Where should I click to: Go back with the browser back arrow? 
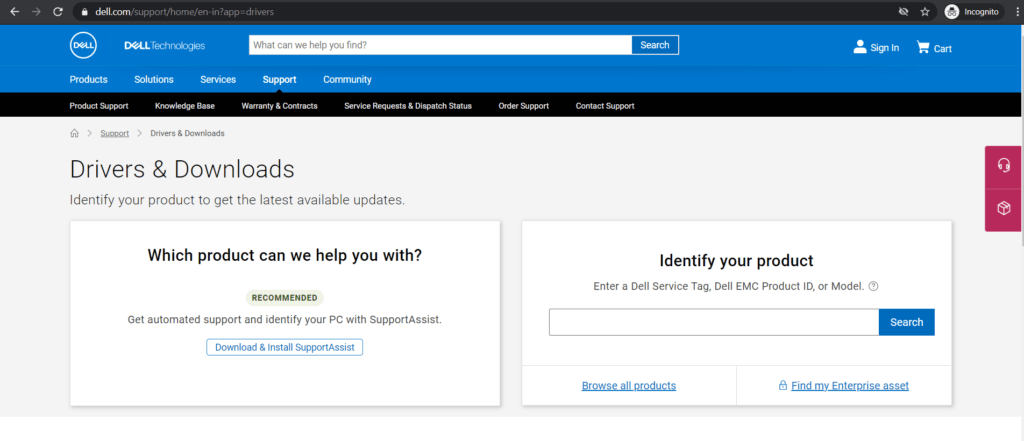(x=15, y=12)
